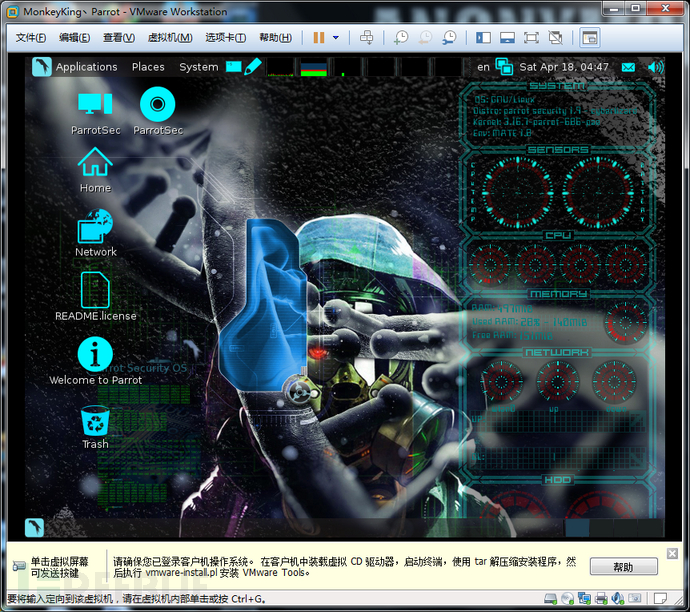Click the 帮助 button in the hint bar

point(624,567)
